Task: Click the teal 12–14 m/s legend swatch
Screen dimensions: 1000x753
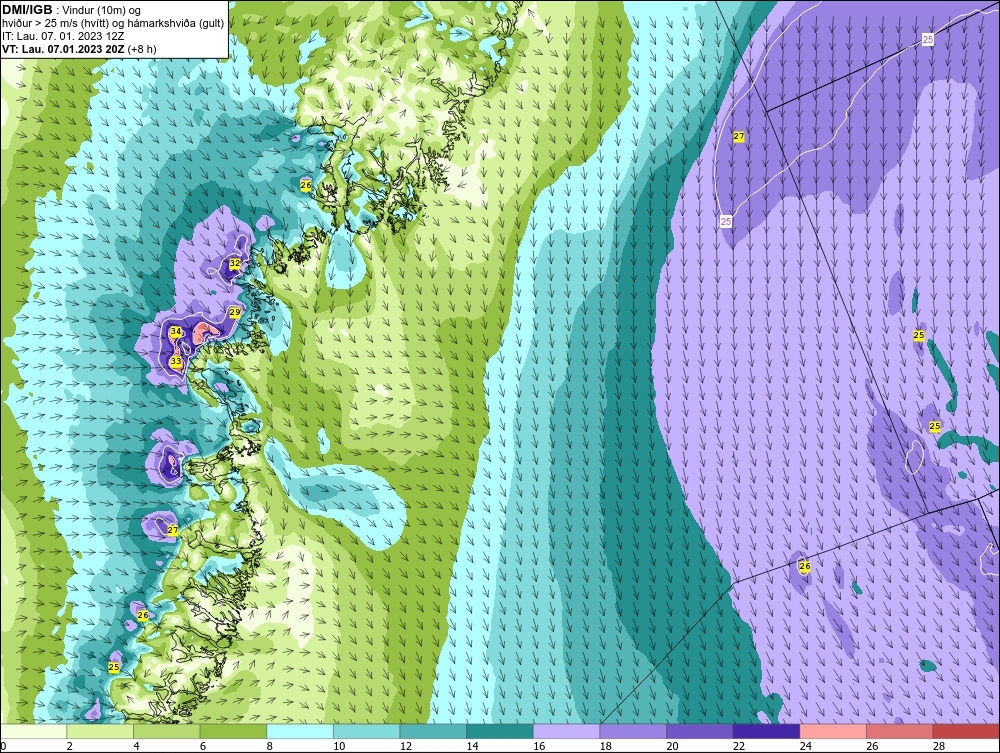Action: tap(433, 731)
